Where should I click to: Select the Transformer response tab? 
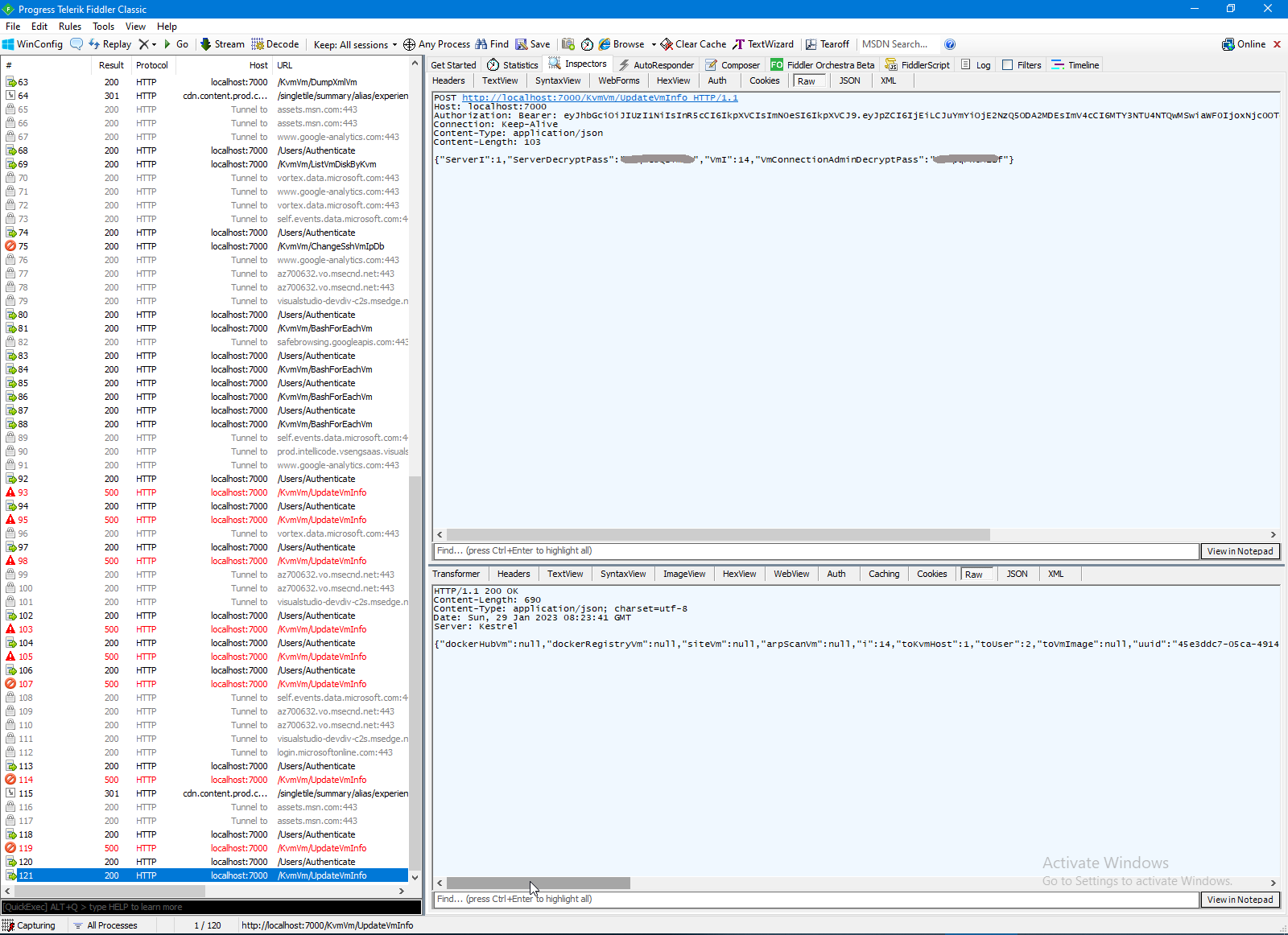456,574
